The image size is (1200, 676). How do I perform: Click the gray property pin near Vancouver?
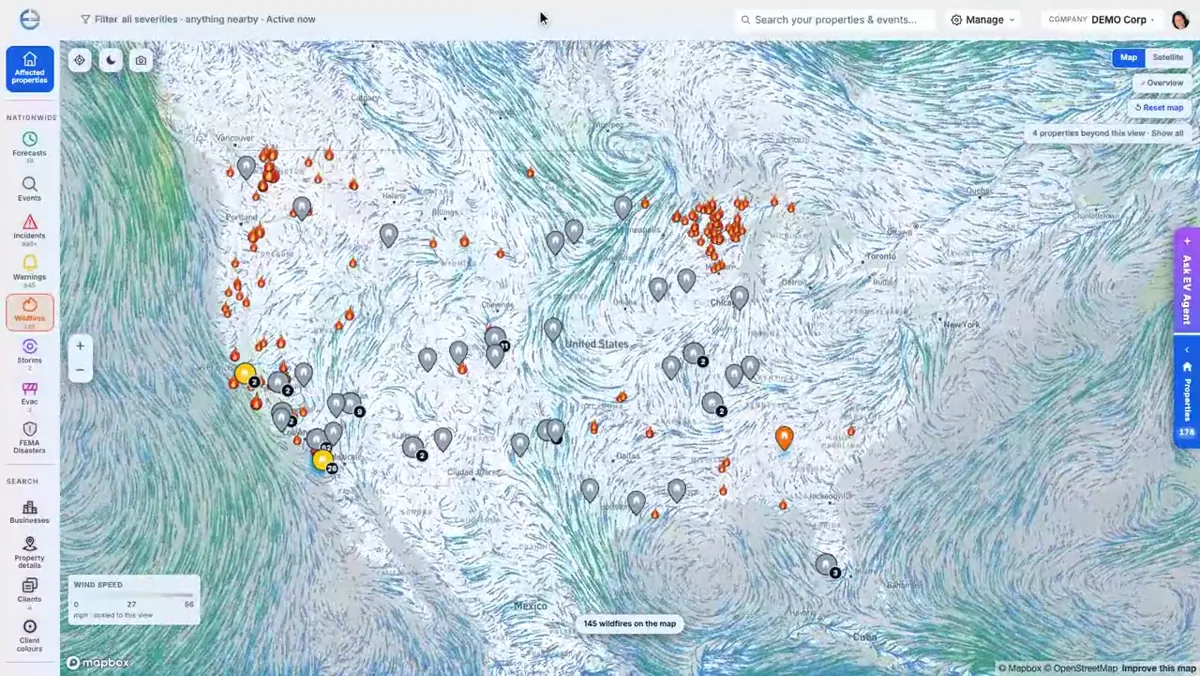246,167
